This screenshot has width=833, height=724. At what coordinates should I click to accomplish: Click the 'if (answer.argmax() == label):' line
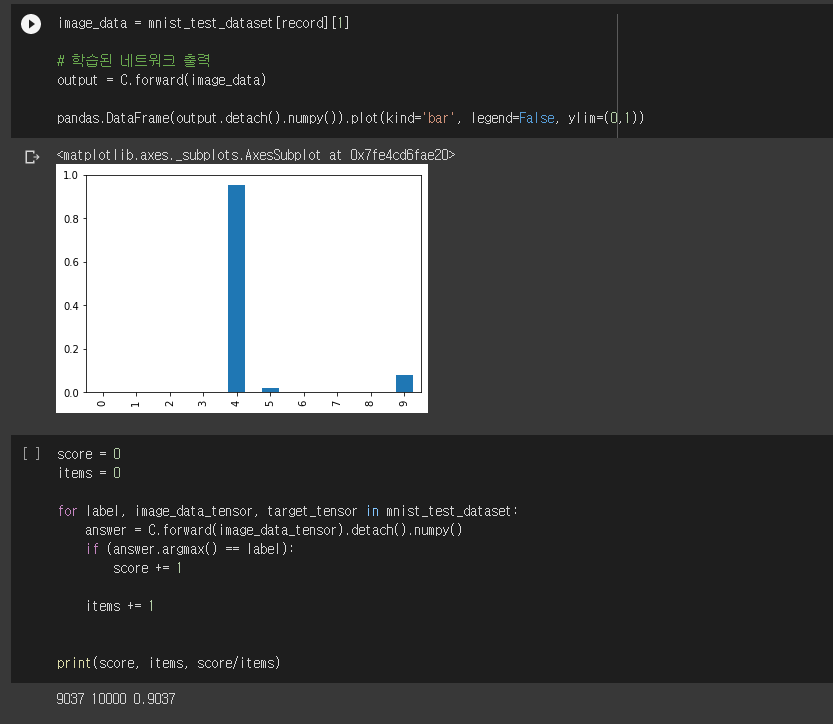(x=190, y=549)
